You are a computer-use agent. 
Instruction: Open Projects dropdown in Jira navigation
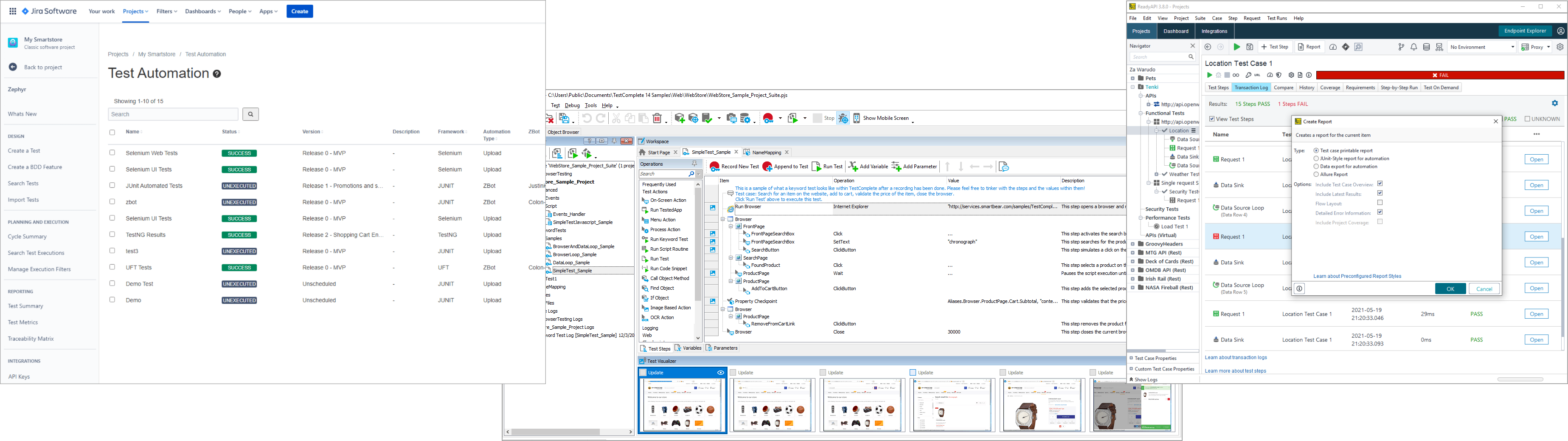(x=135, y=11)
